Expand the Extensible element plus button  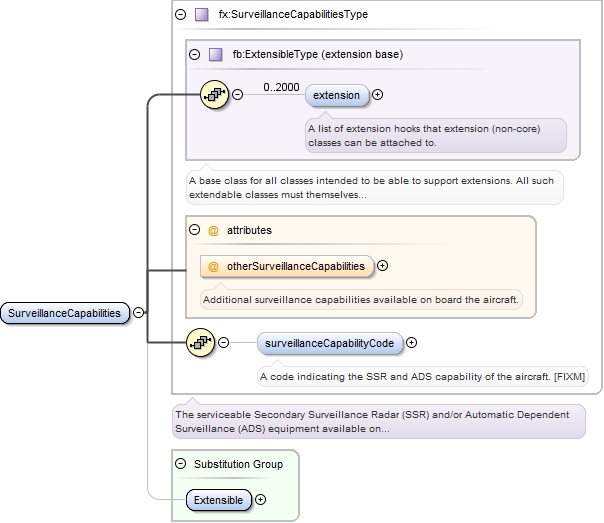click(261, 498)
